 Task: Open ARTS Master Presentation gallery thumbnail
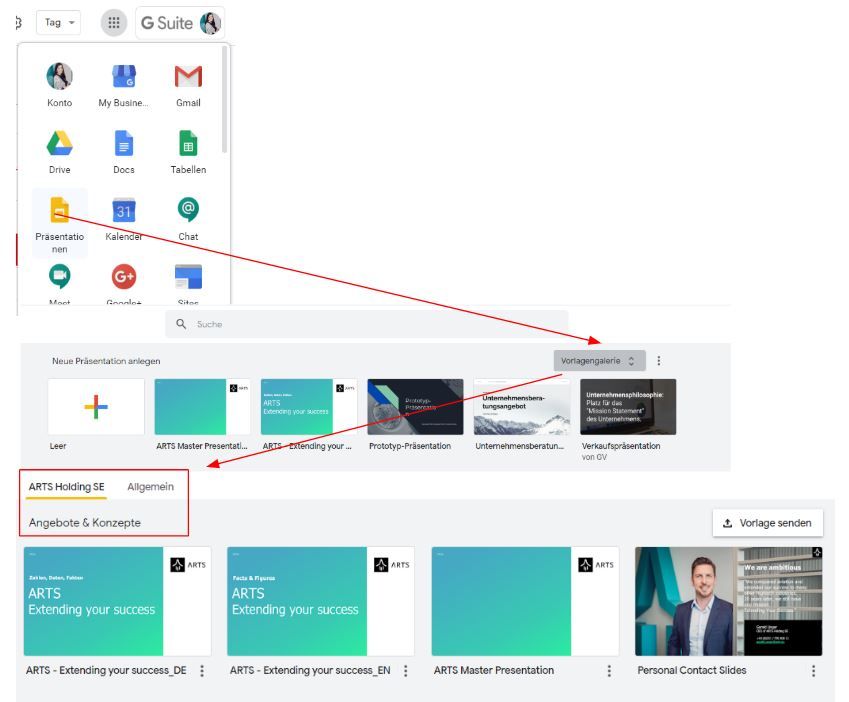click(x=525, y=601)
